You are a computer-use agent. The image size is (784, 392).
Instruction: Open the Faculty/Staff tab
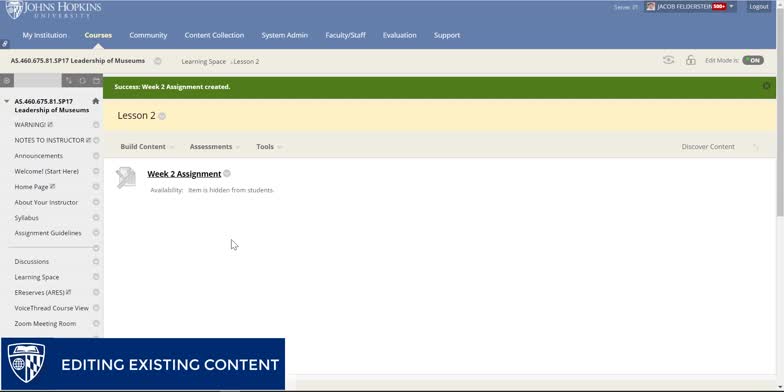(345, 35)
